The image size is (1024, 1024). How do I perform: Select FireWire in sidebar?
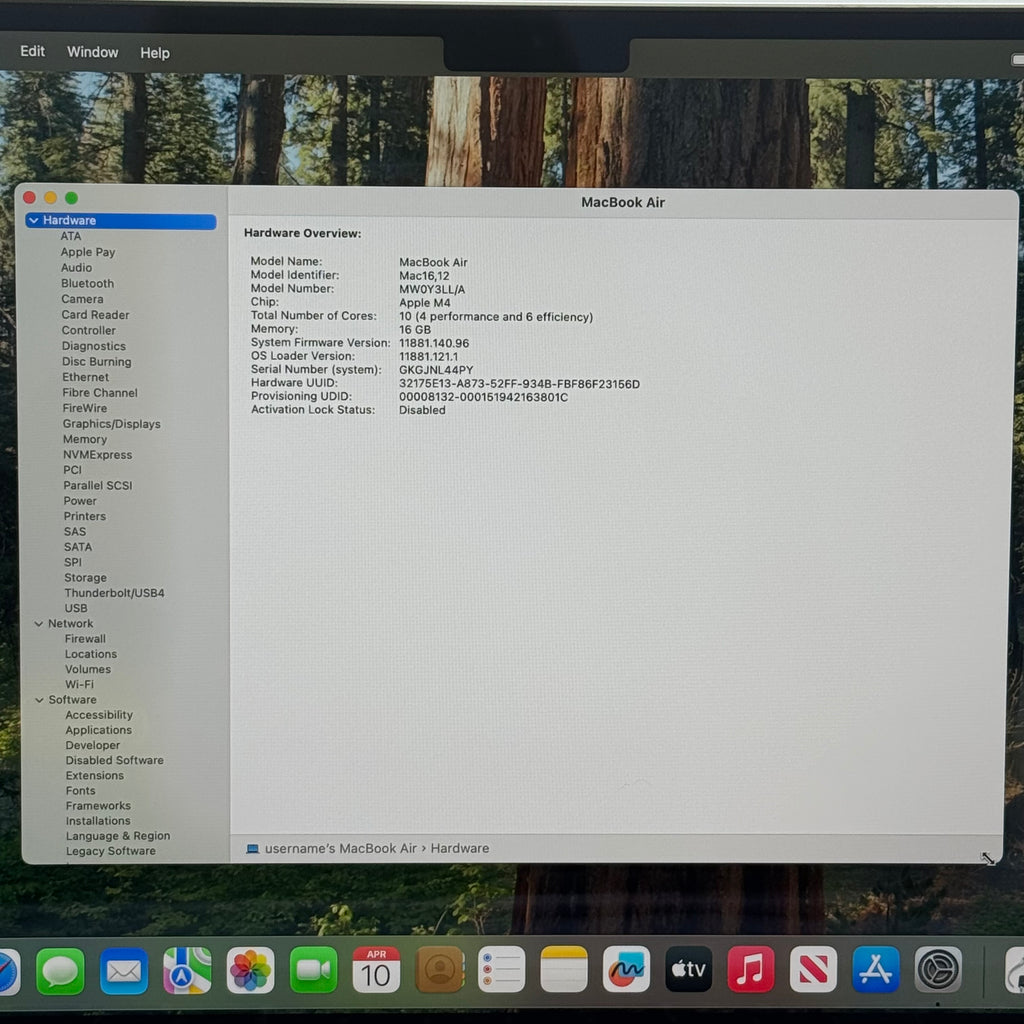[x=85, y=408]
